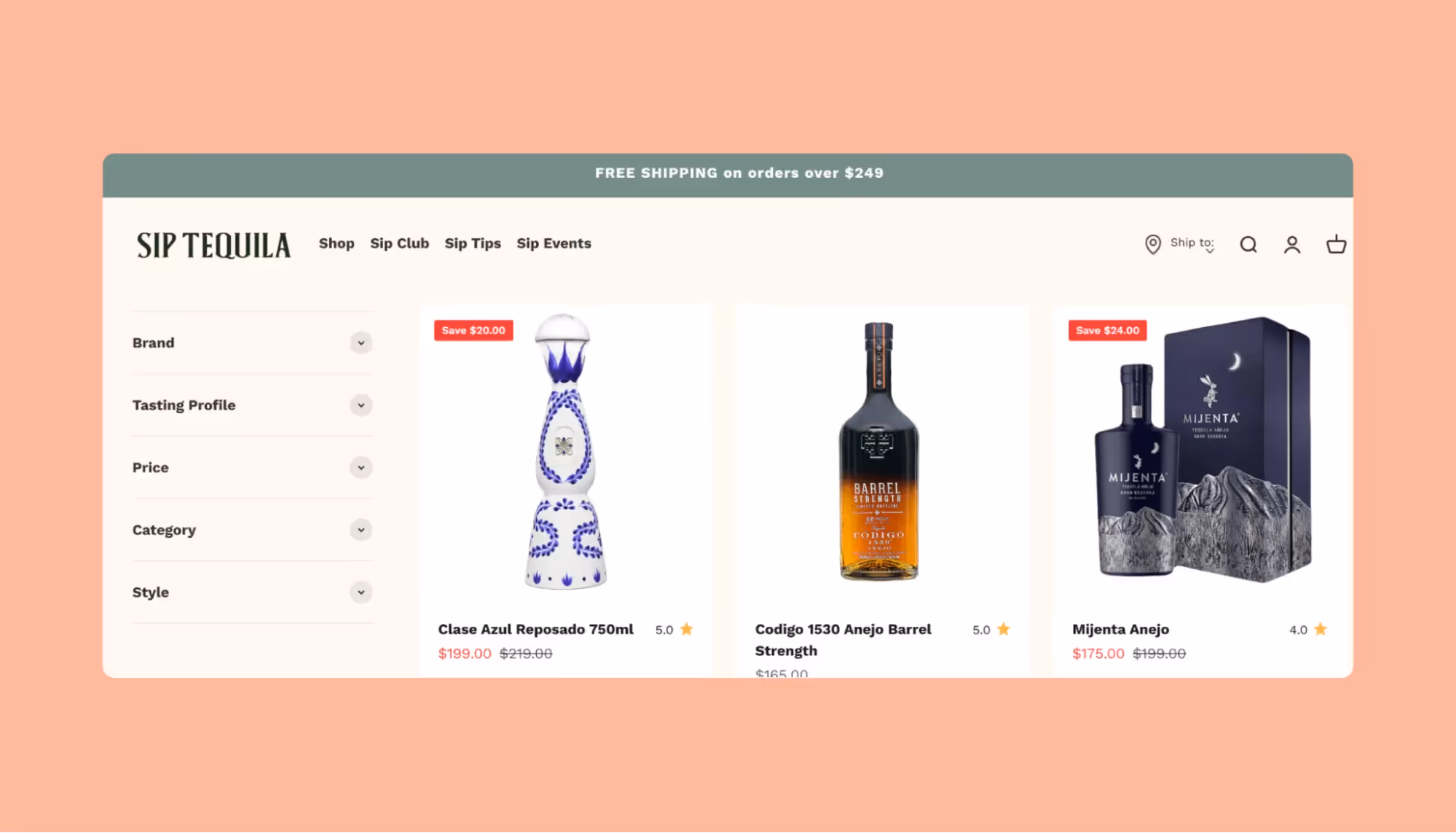
Task: Expand the Price filter section
Action: (x=252, y=467)
